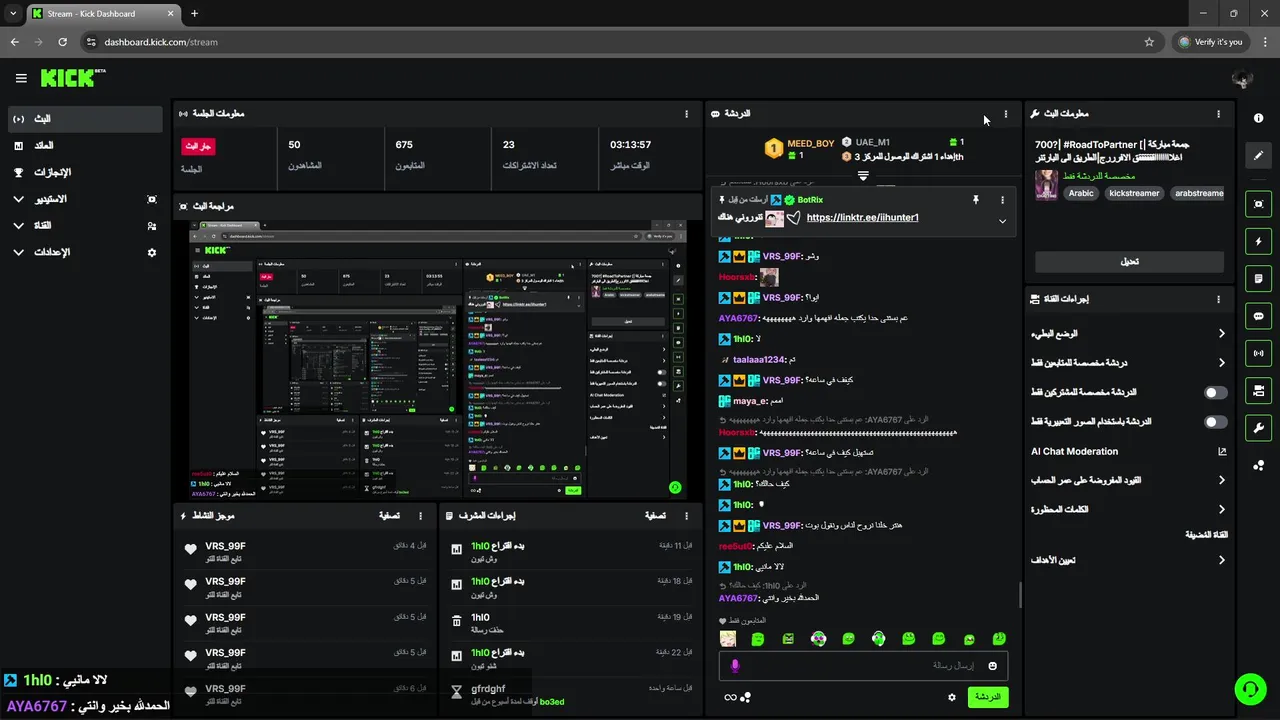Open the moderator actions panel three-dots menu
The height and width of the screenshot is (720, 1280).
[x=686, y=516]
